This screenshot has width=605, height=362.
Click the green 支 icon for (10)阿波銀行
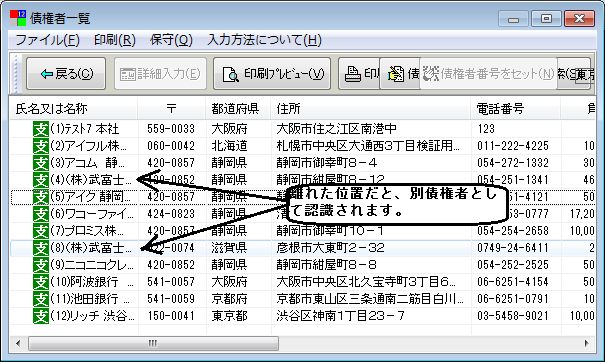click(41, 282)
